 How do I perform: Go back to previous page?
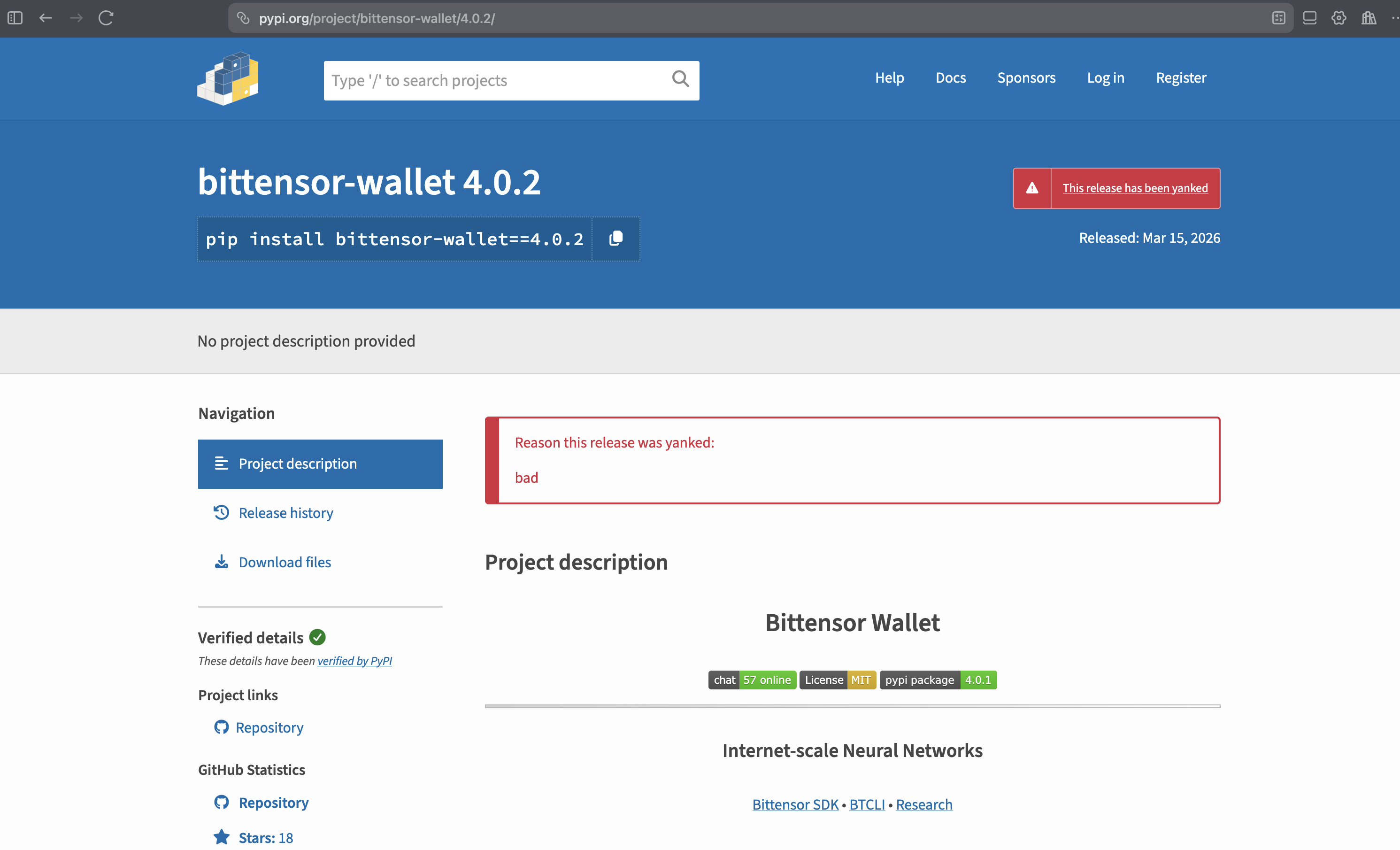(x=46, y=18)
